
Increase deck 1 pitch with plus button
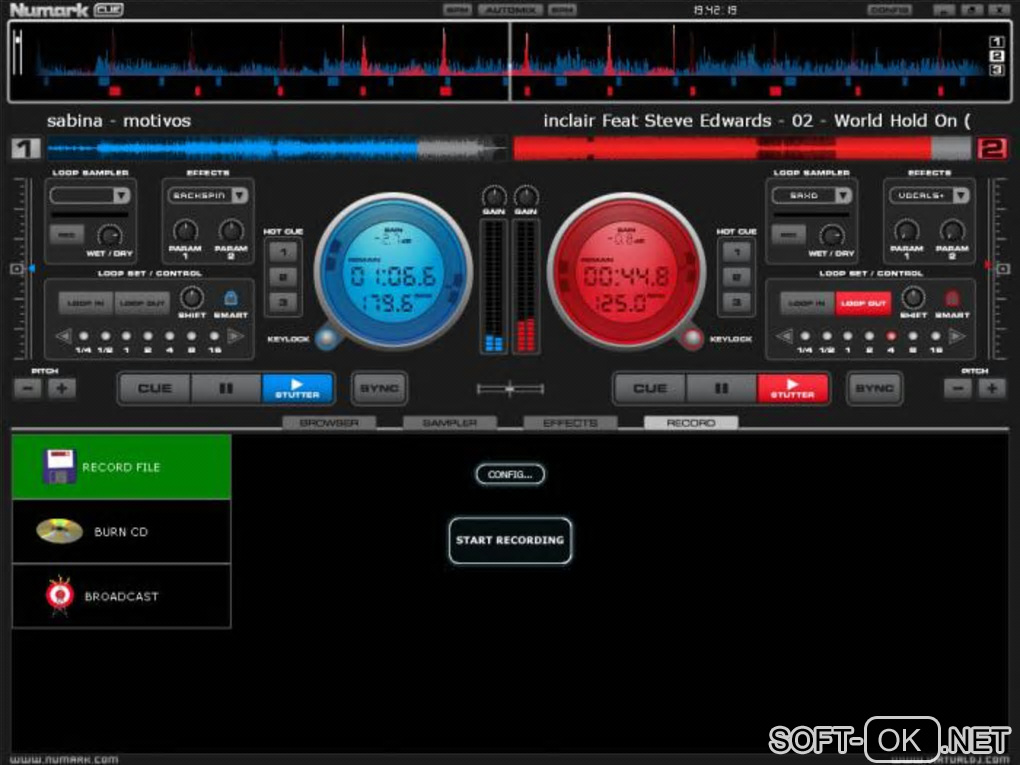tap(62, 389)
